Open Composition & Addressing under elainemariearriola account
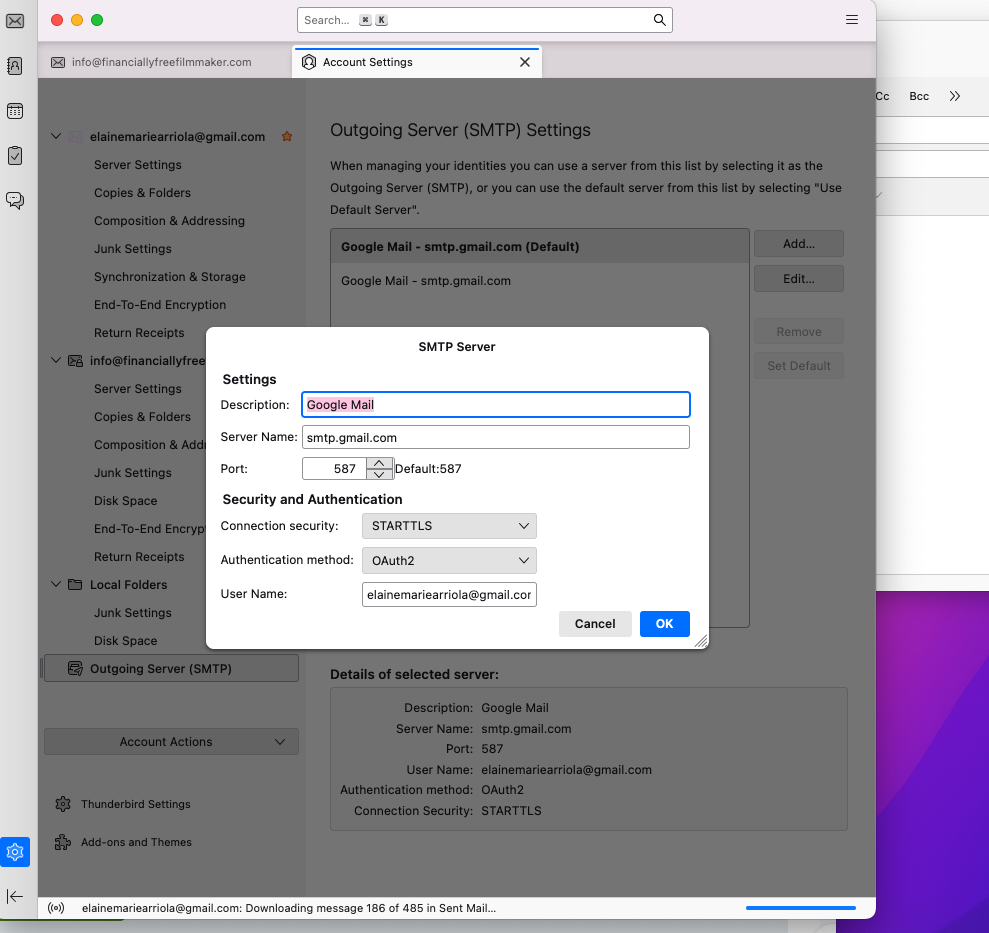The height and width of the screenshot is (933, 989). pyautogui.click(x=169, y=221)
